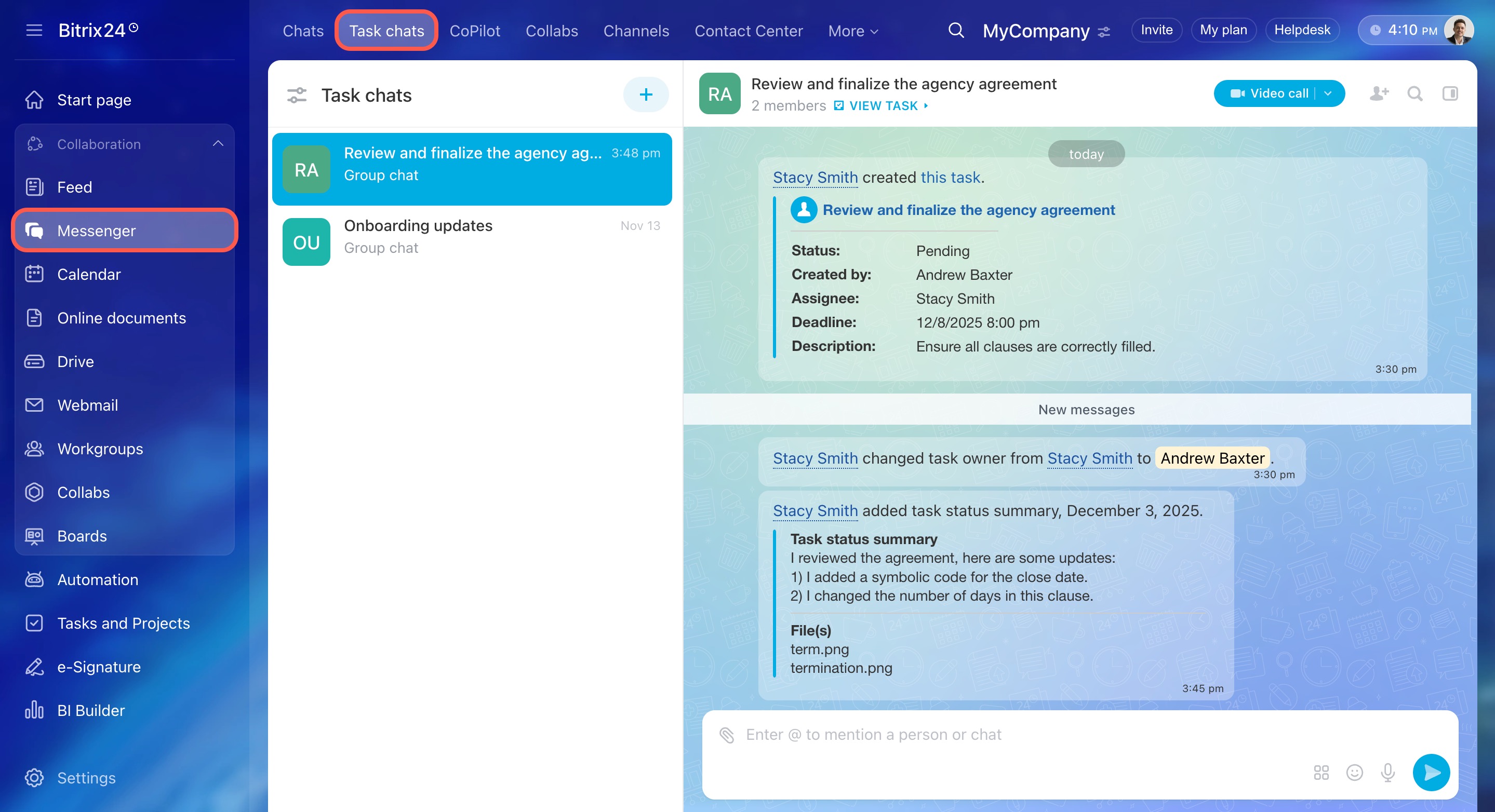Switch to the CoPilot tab
Screen dimensions: 1495x812
click(x=474, y=31)
